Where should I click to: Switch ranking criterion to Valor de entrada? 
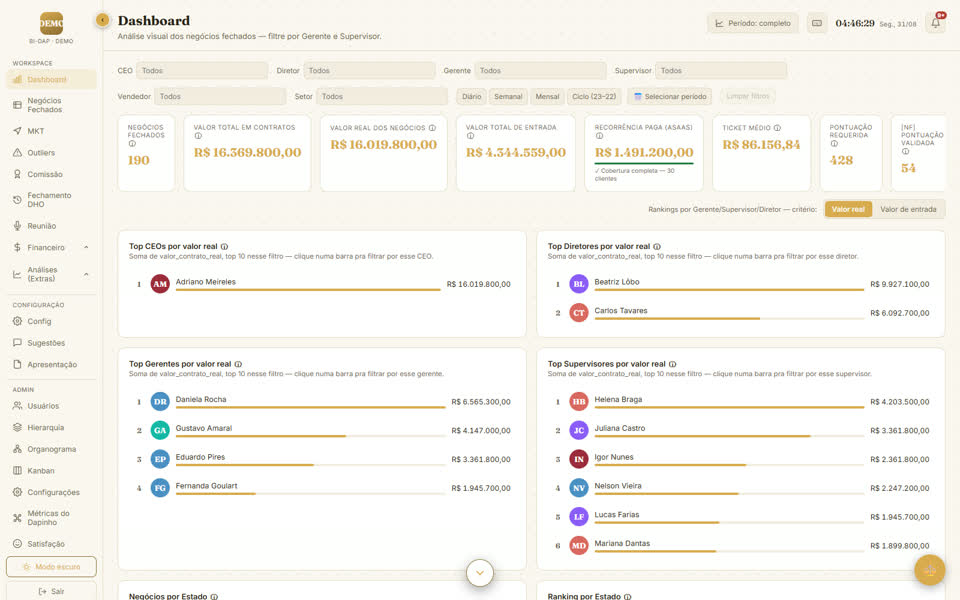(x=908, y=209)
